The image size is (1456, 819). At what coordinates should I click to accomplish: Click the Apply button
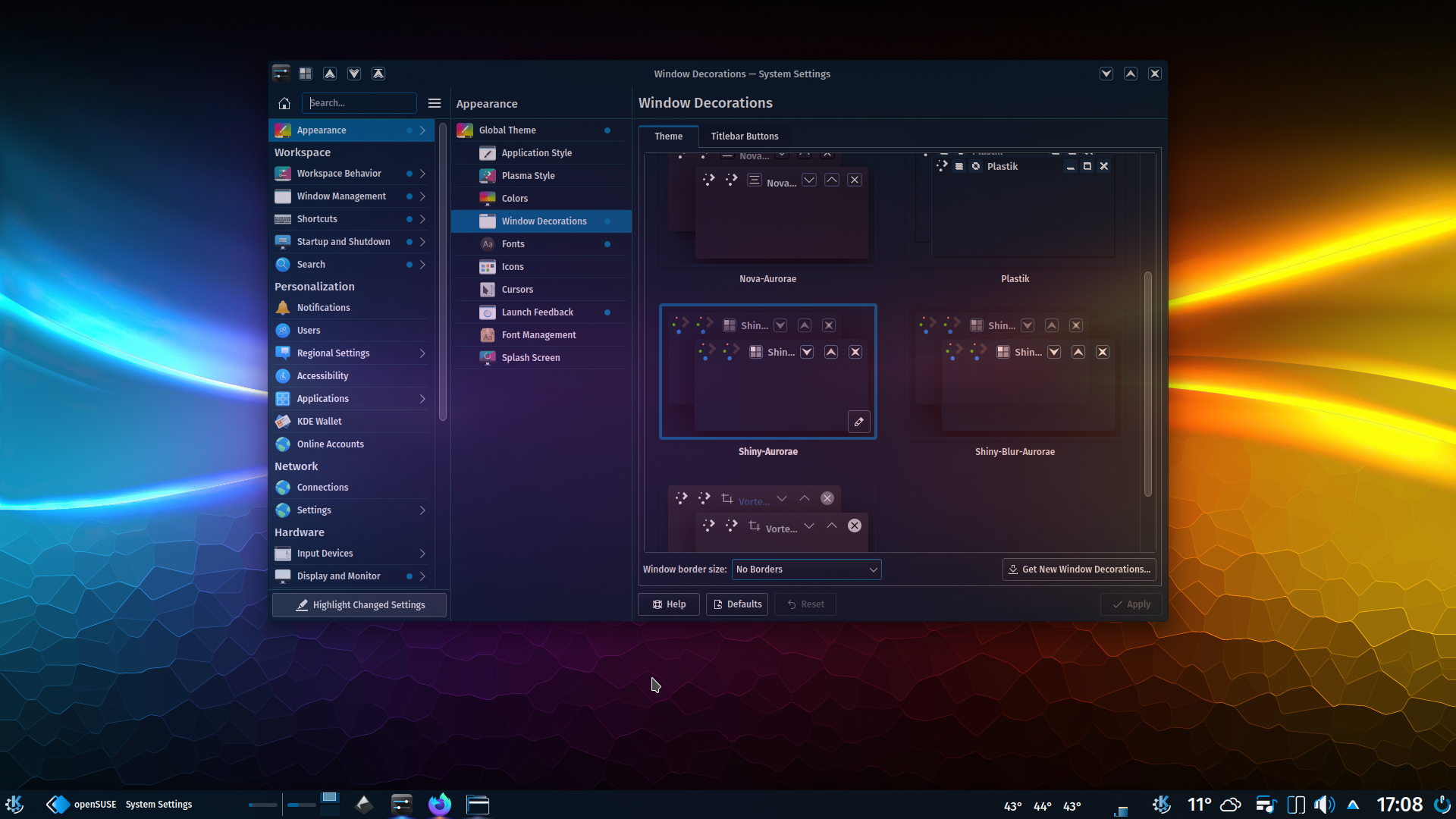[1131, 604]
